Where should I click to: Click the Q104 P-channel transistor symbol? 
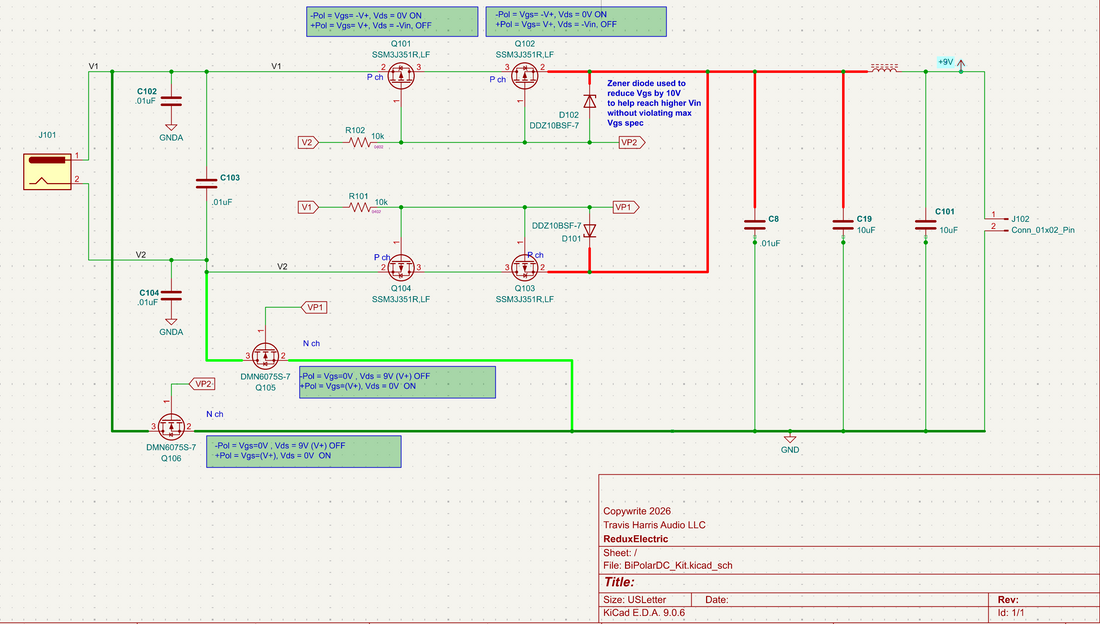pos(403,267)
